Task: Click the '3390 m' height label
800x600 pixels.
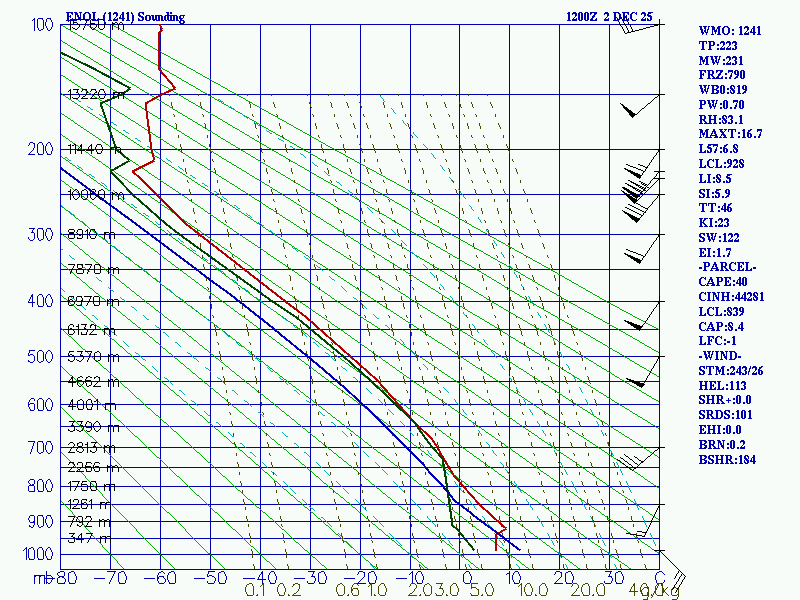Action: pos(93,427)
